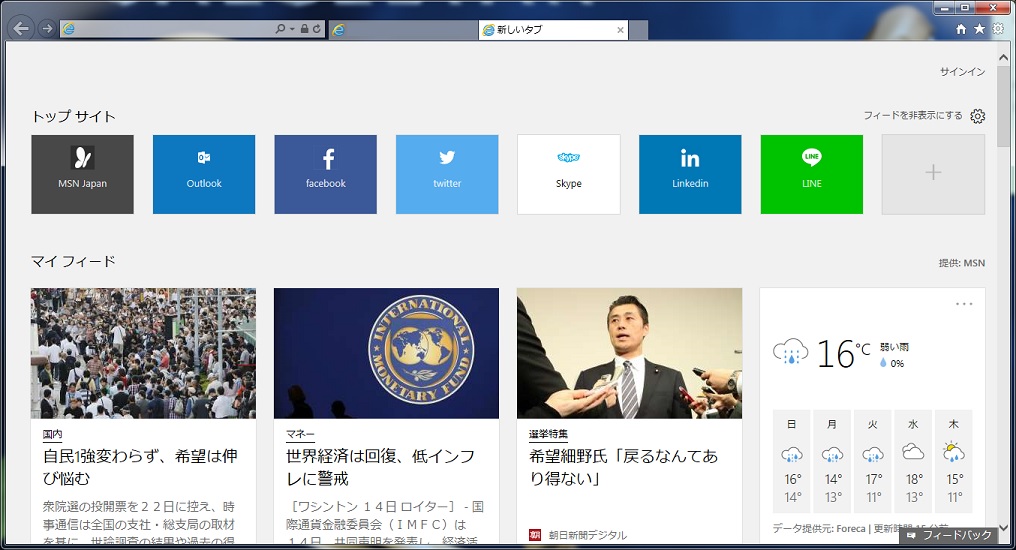
Task: Switch to the first blank browser tab
Action: pos(403,30)
